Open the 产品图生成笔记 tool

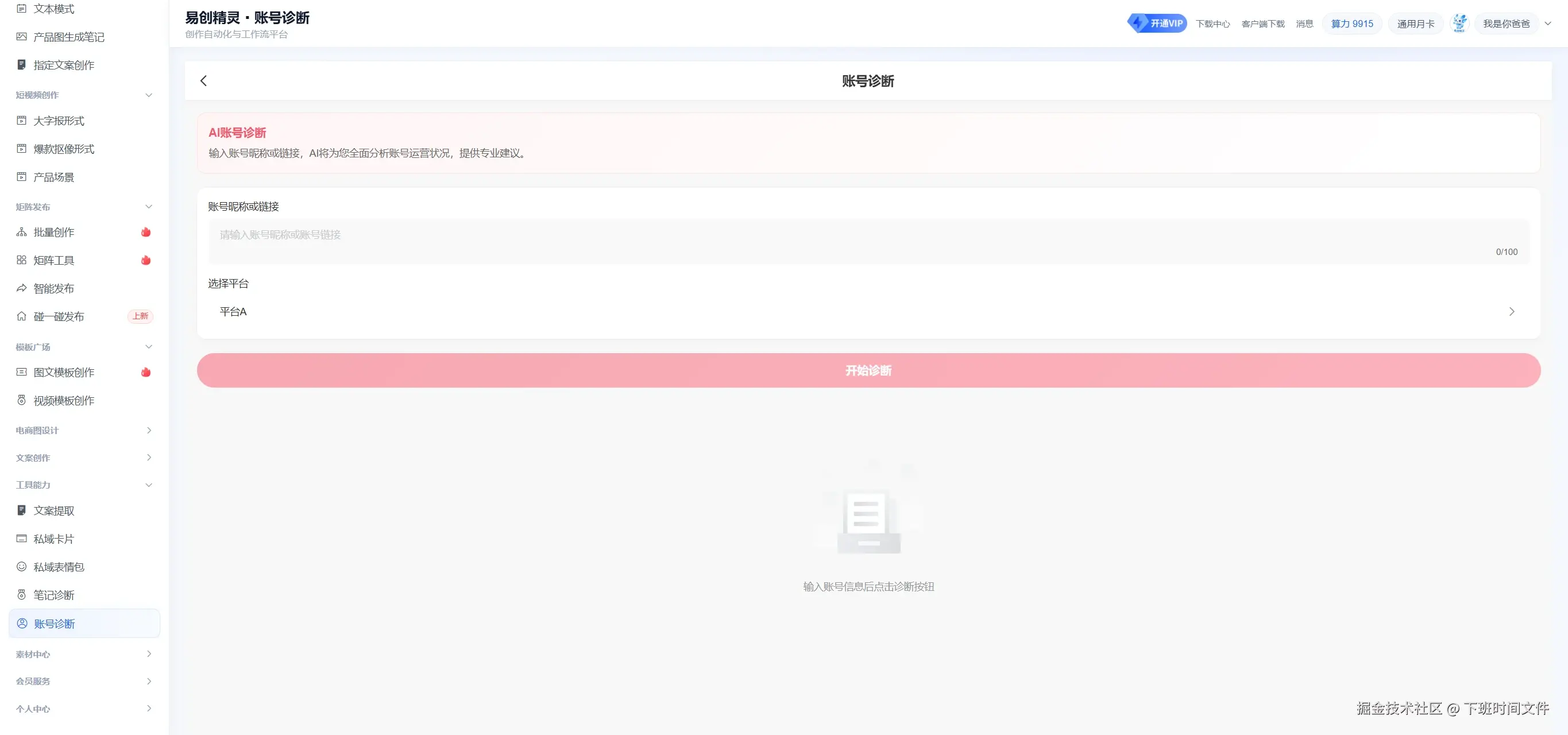68,37
